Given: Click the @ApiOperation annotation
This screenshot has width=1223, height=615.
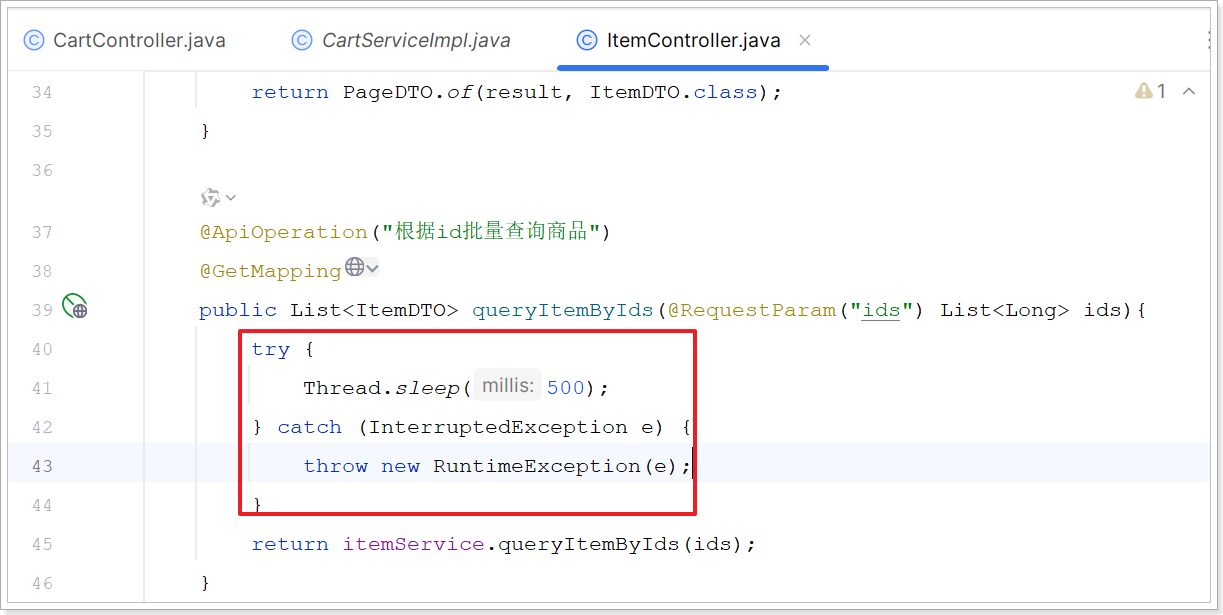Looking at the screenshot, I should (284, 232).
